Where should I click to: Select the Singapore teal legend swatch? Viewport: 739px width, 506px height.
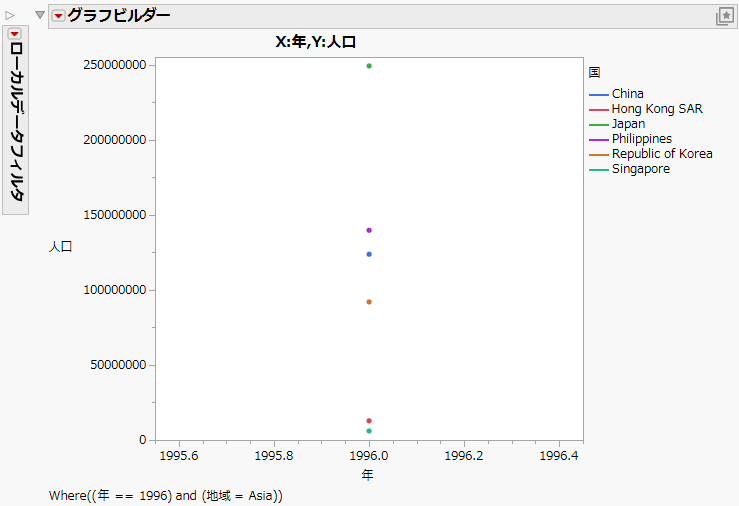click(x=599, y=170)
